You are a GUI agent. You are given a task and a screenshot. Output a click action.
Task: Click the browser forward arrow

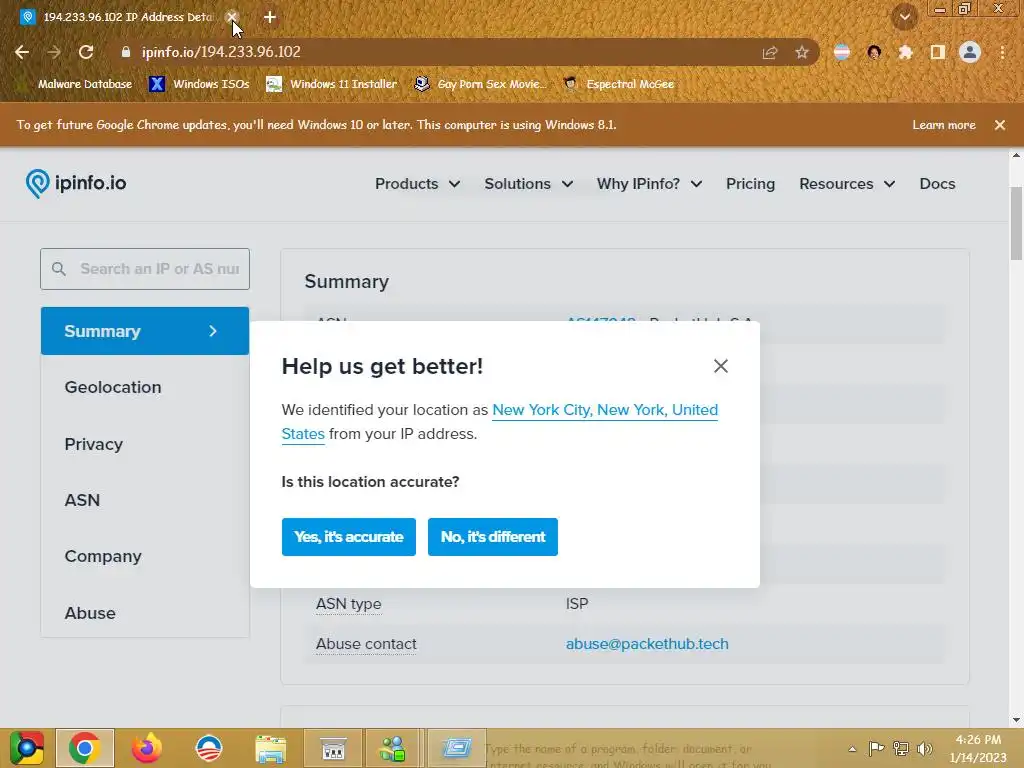(x=54, y=52)
